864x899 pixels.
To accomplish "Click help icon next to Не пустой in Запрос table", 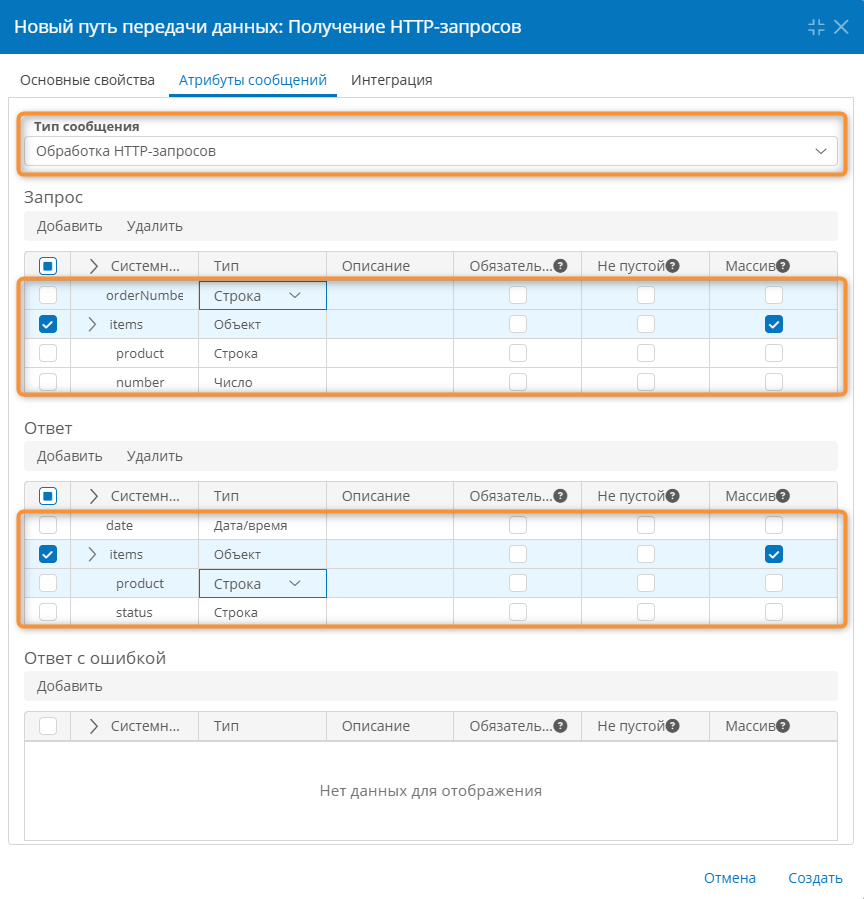I will [673, 266].
